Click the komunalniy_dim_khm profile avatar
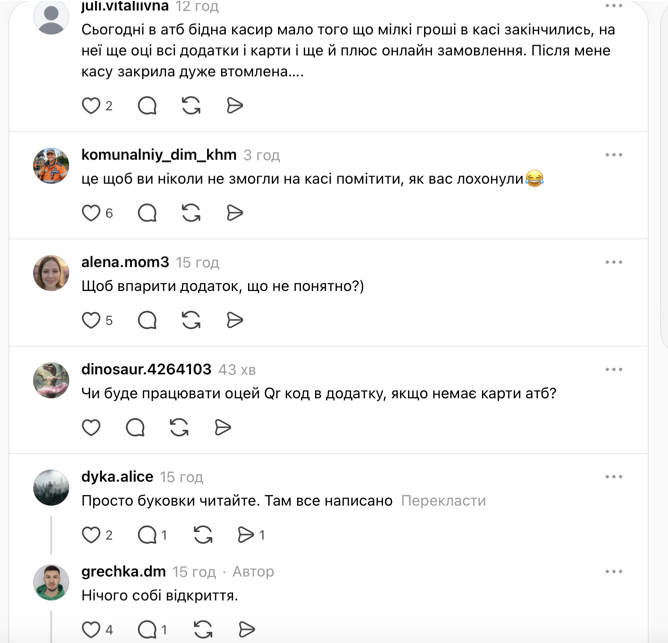 click(x=51, y=165)
